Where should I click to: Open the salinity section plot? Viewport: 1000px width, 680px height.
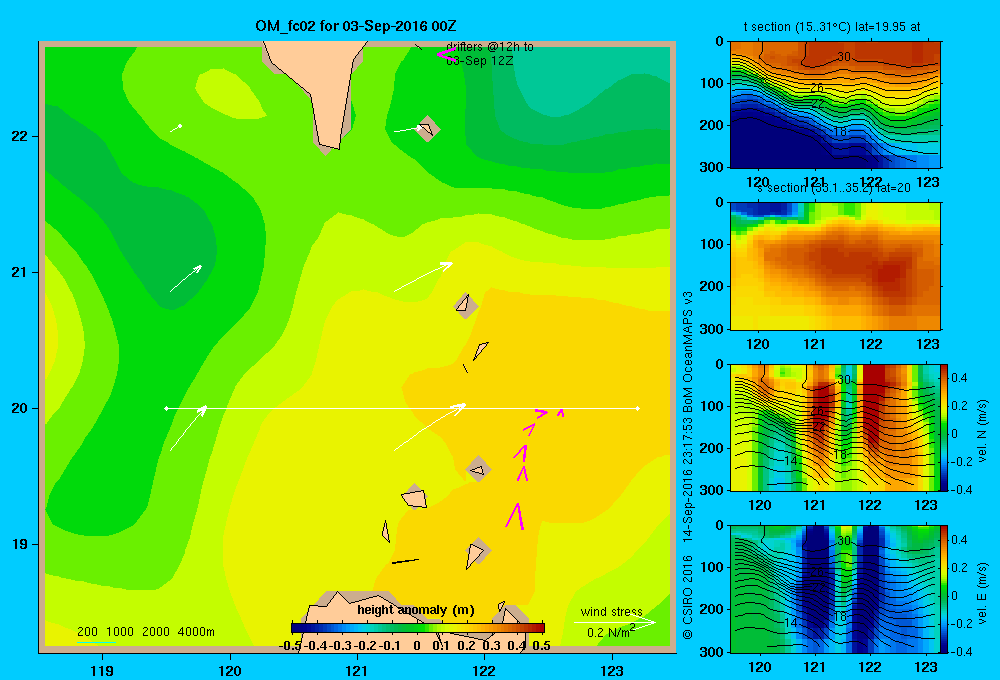(x=835, y=265)
